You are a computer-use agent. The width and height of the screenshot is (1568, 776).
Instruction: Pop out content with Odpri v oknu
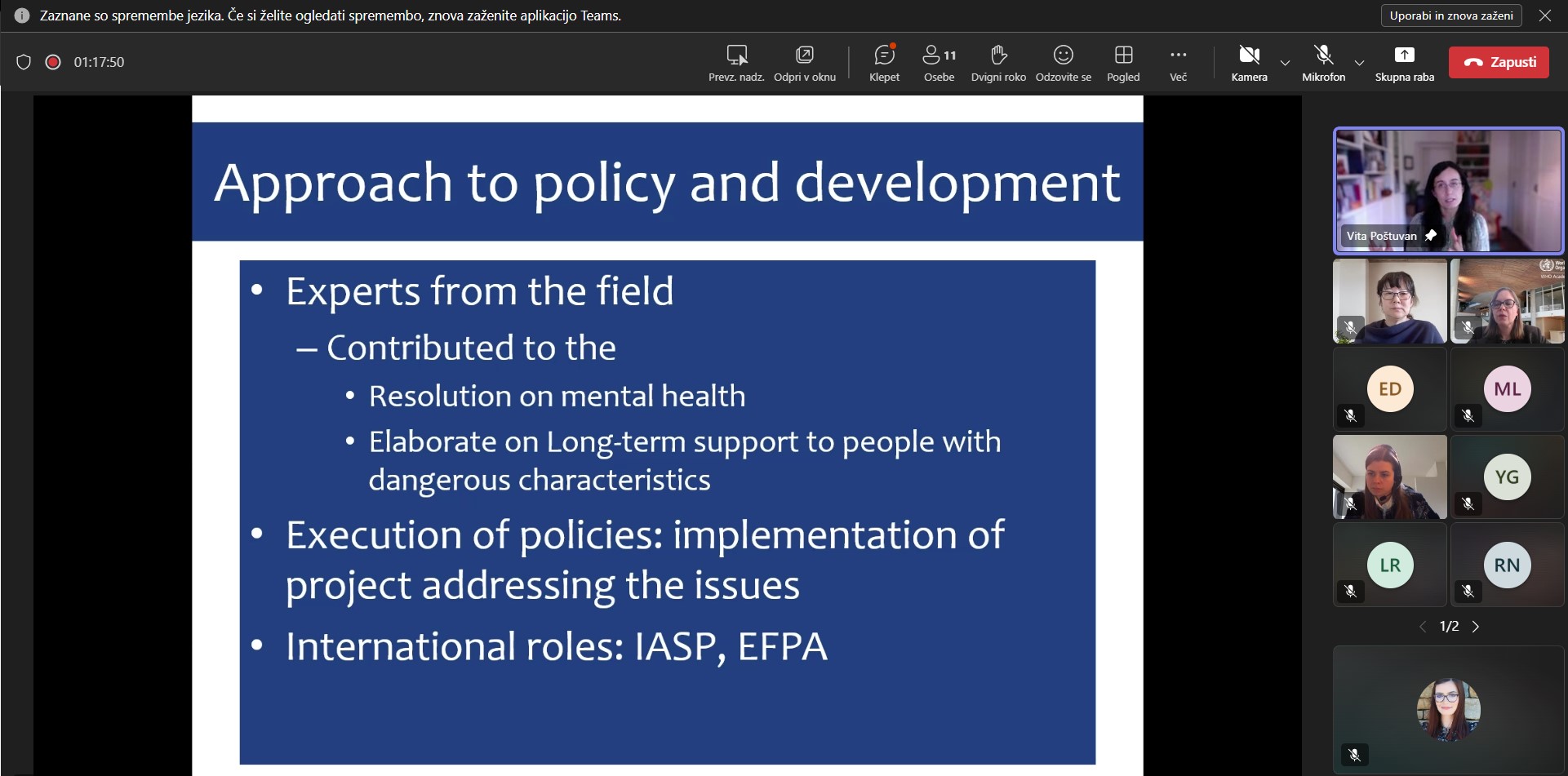(x=804, y=63)
